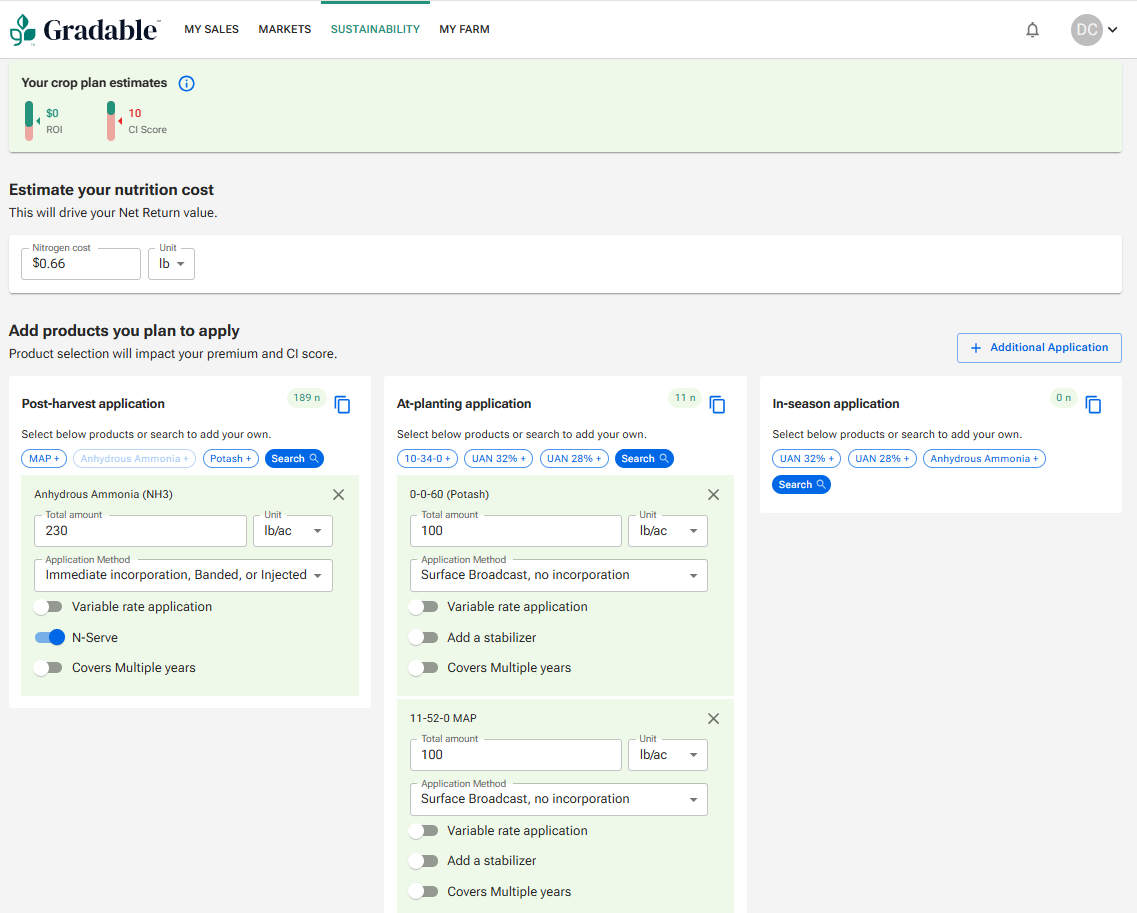Enable Variable rate application for Potash
The width and height of the screenshot is (1137, 913).
click(423, 607)
